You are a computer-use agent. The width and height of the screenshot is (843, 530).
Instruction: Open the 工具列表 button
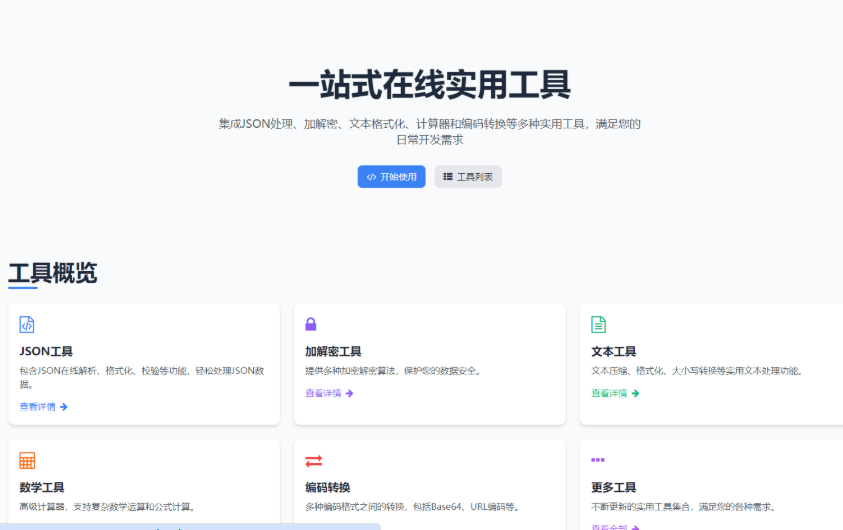pos(468,177)
